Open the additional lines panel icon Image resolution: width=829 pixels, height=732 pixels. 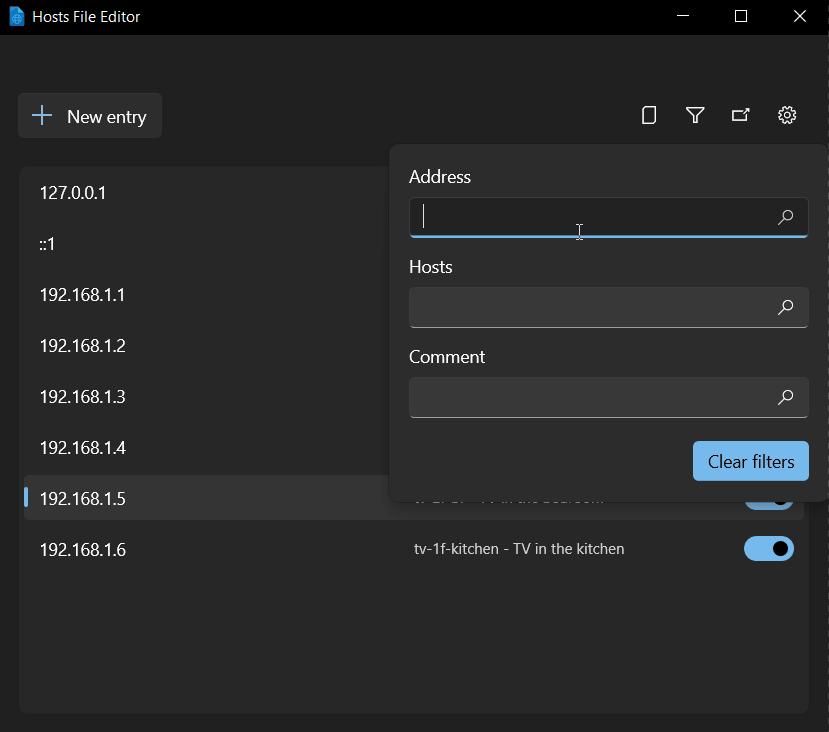[649, 115]
